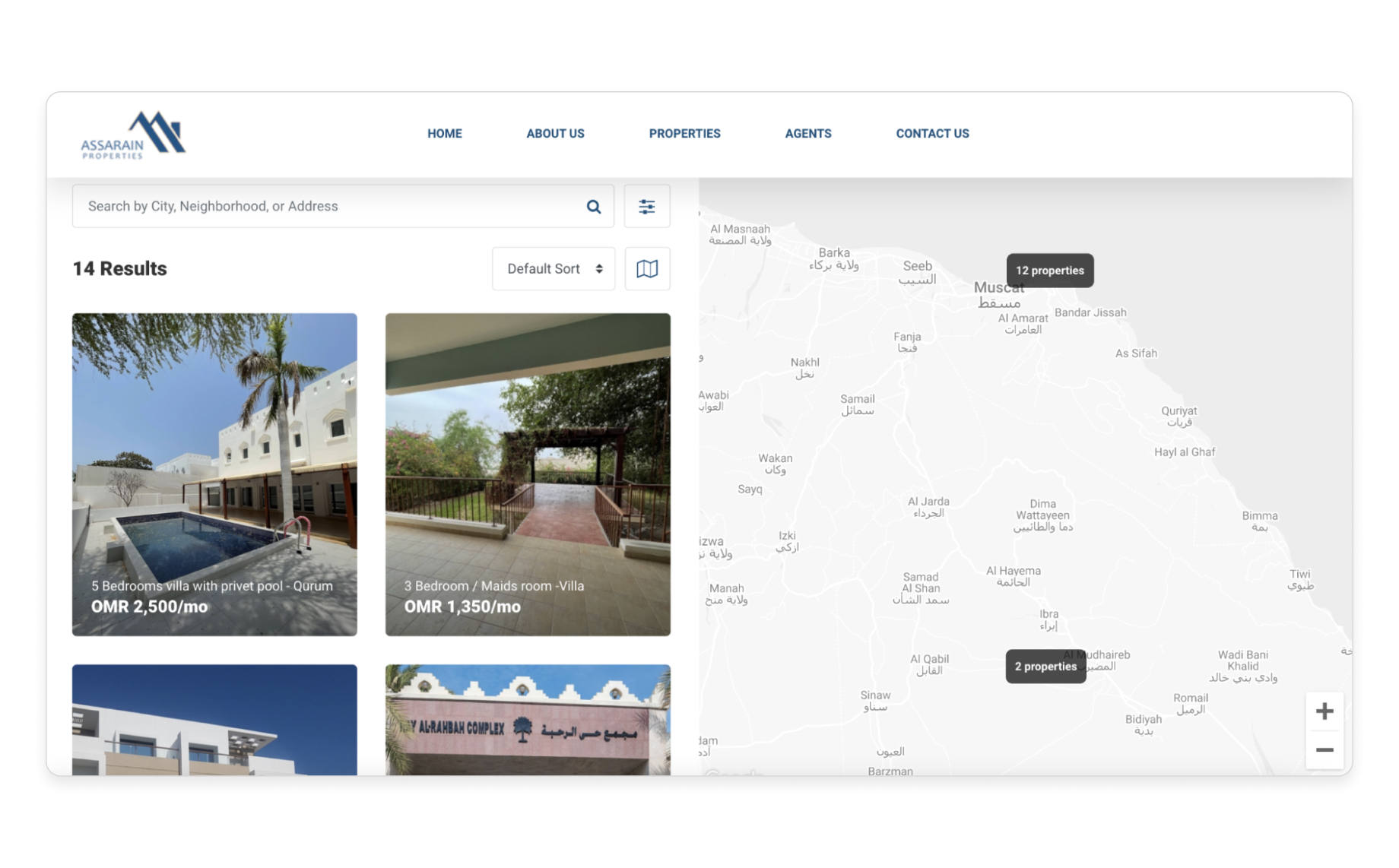Open the Agents page
1399x868 pixels.
(807, 134)
